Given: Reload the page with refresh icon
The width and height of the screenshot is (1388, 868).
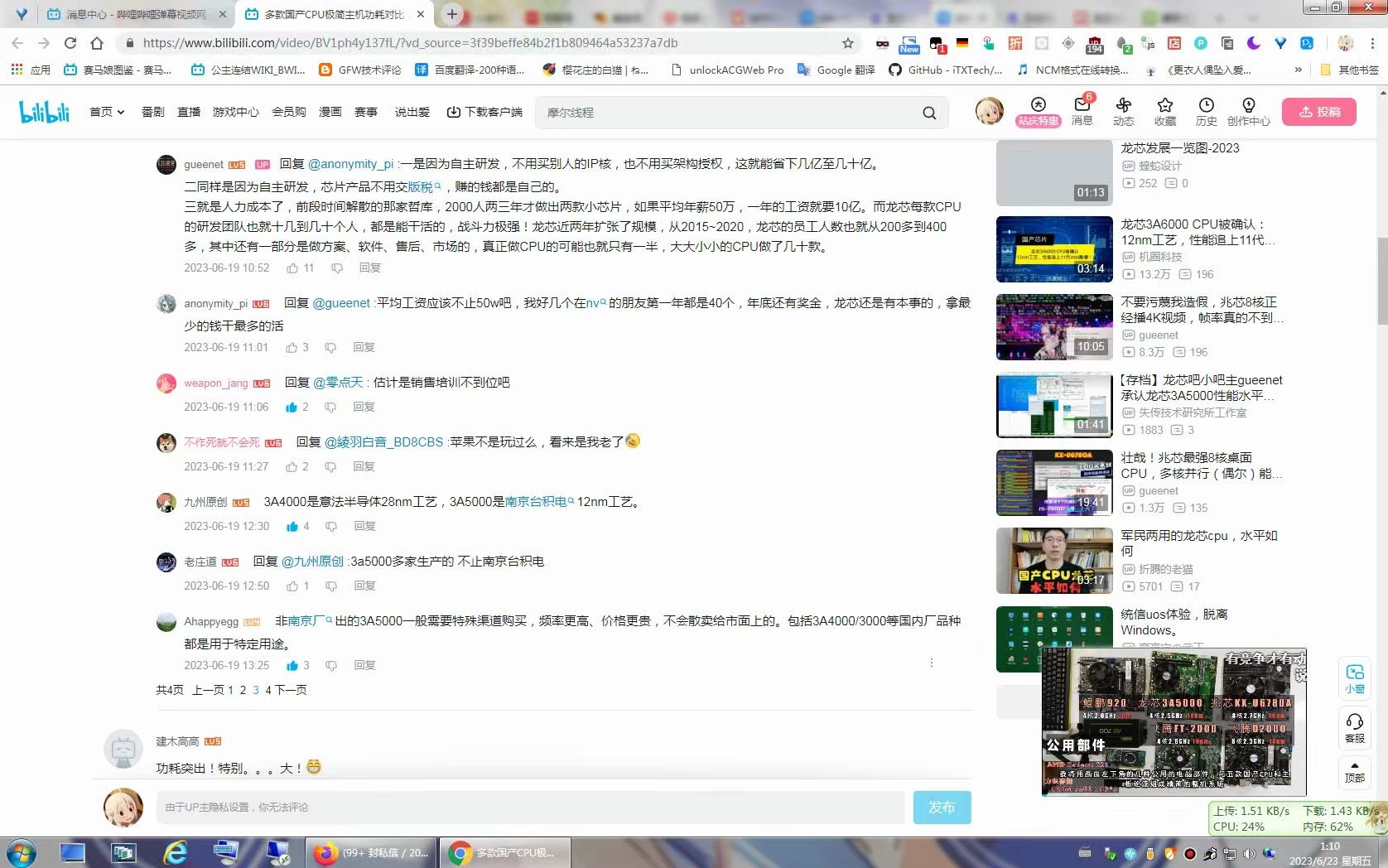Looking at the screenshot, I should coord(70,43).
